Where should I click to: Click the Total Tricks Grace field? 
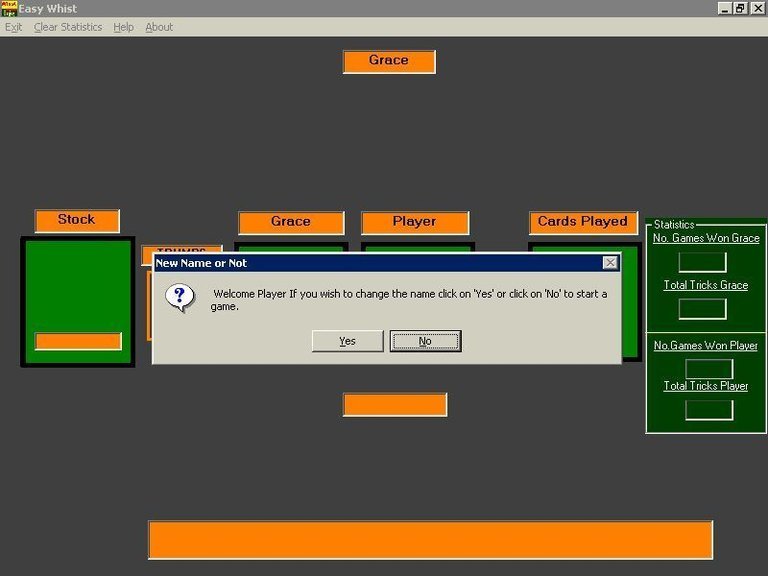pyautogui.click(x=702, y=309)
